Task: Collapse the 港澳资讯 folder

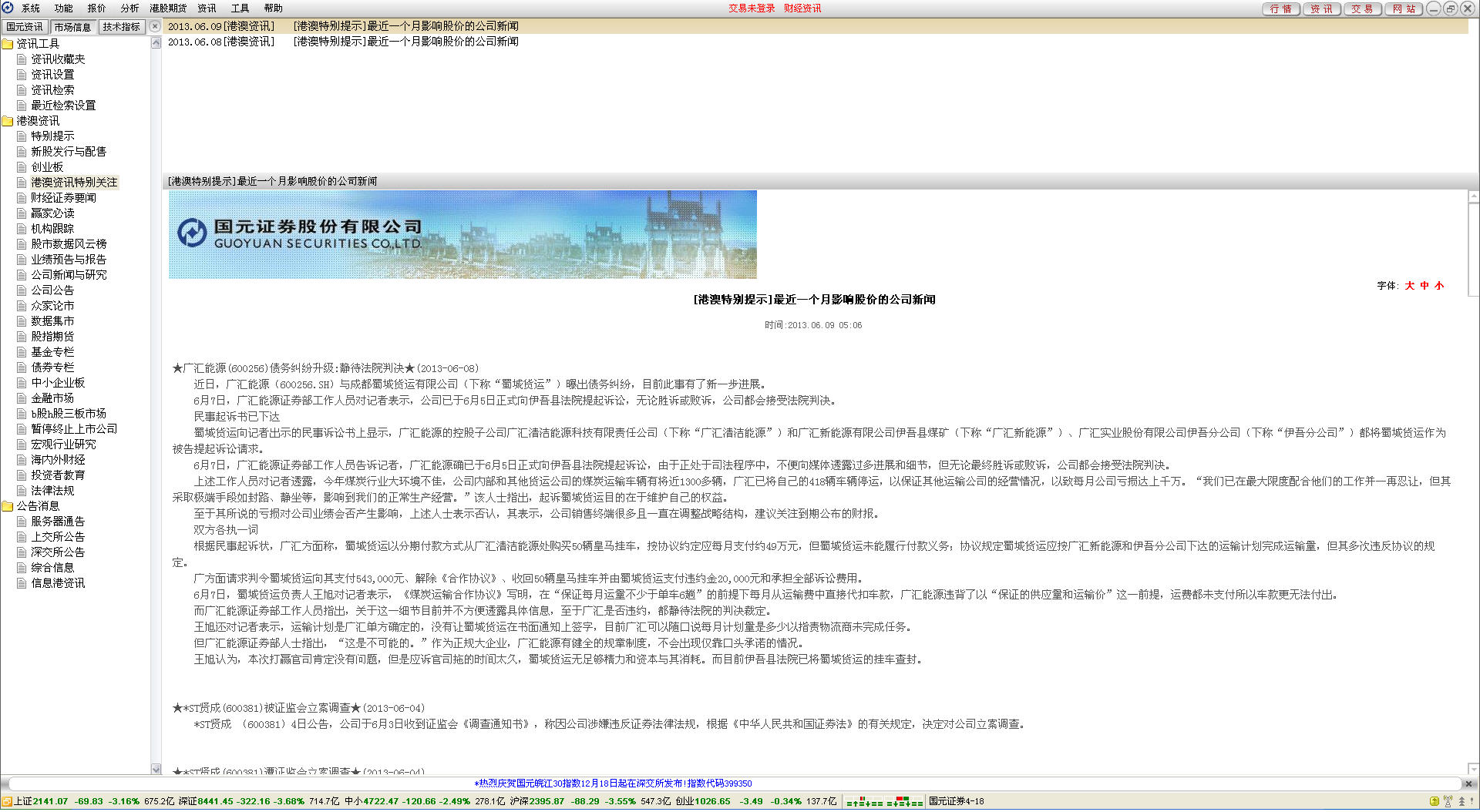Action: coord(8,121)
